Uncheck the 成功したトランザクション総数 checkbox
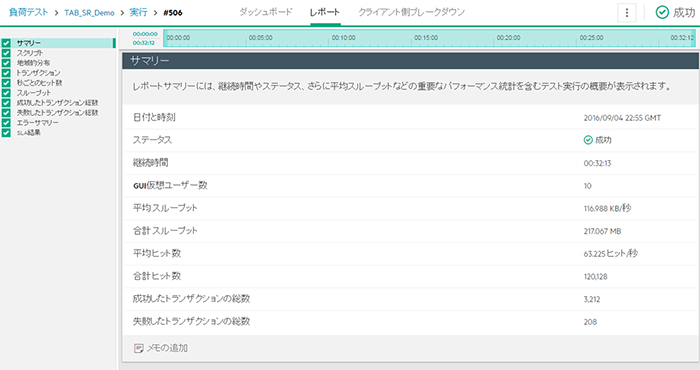This screenshot has width=700, height=370. click(6, 103)
